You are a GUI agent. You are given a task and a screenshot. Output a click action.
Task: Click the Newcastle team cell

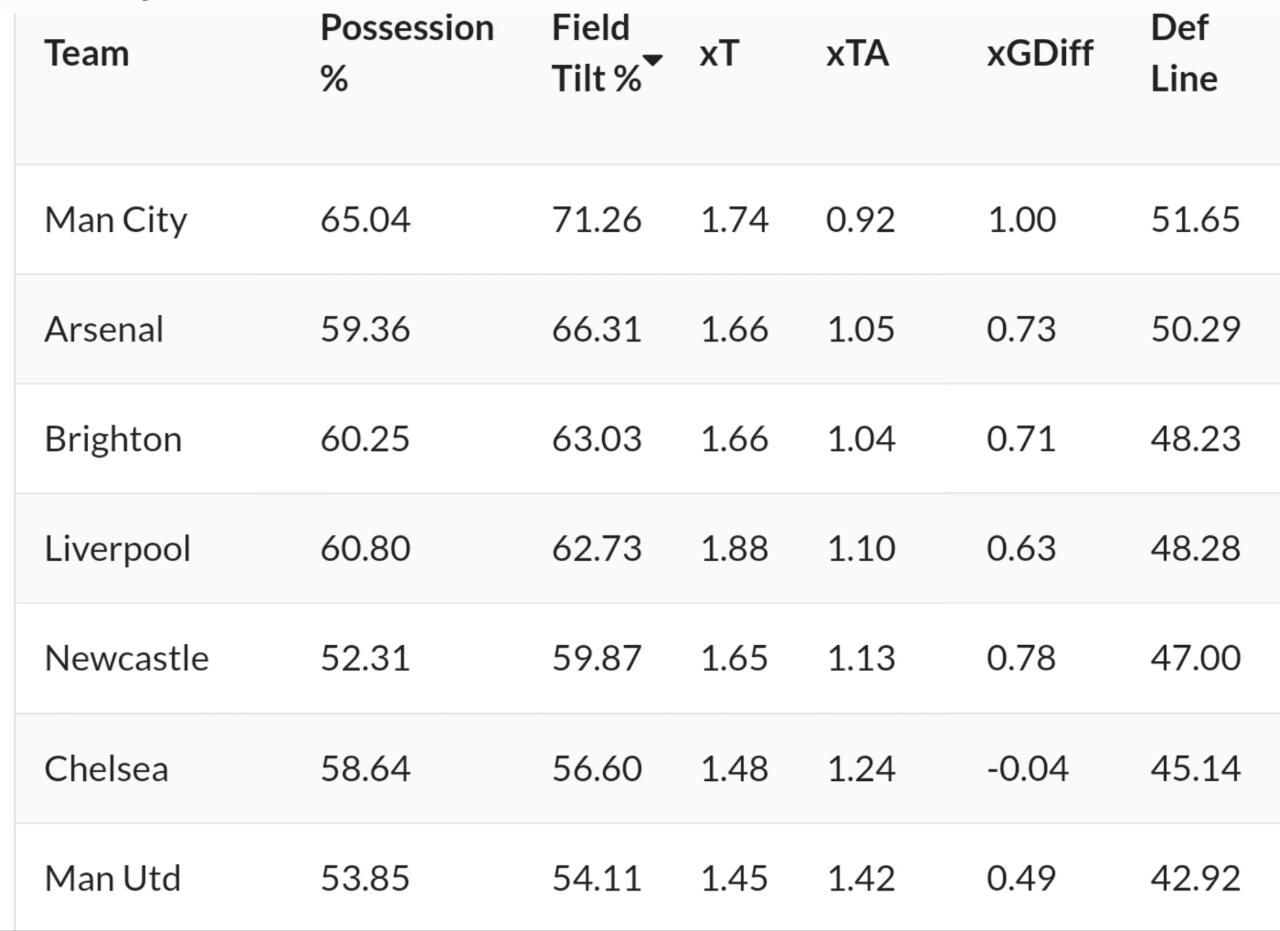point(126,658)
